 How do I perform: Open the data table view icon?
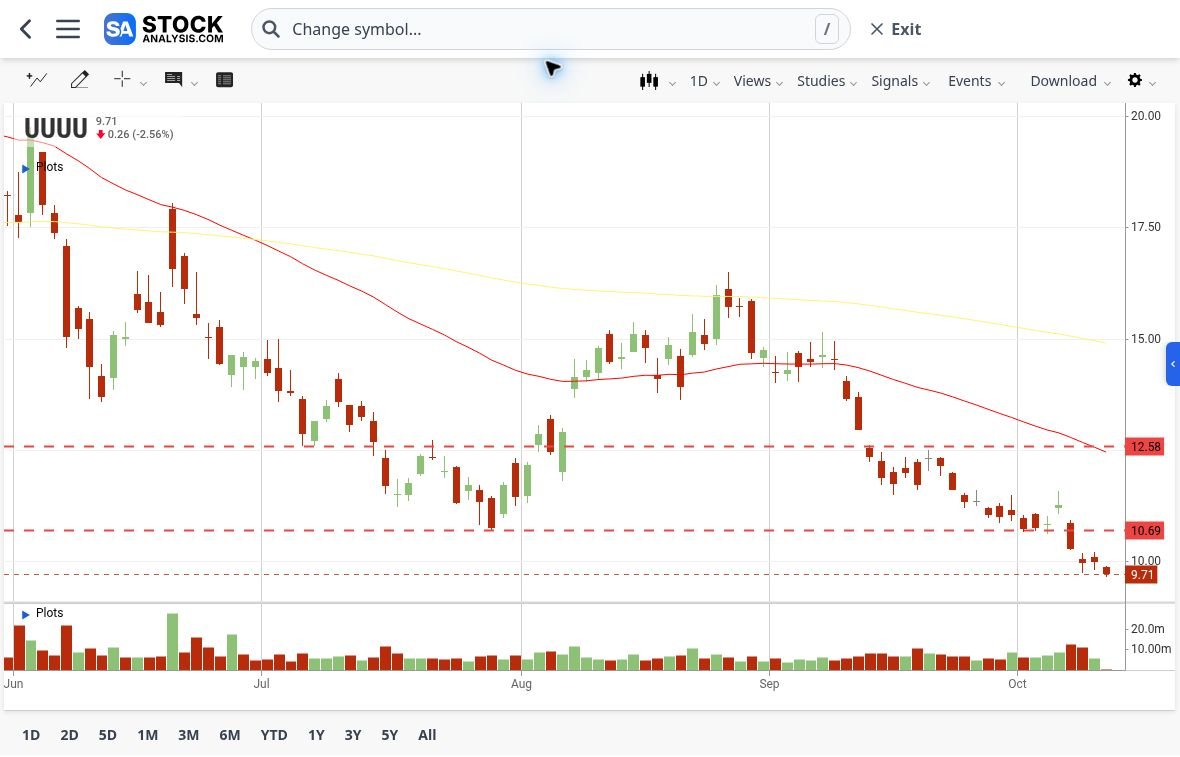pos(224,80)
